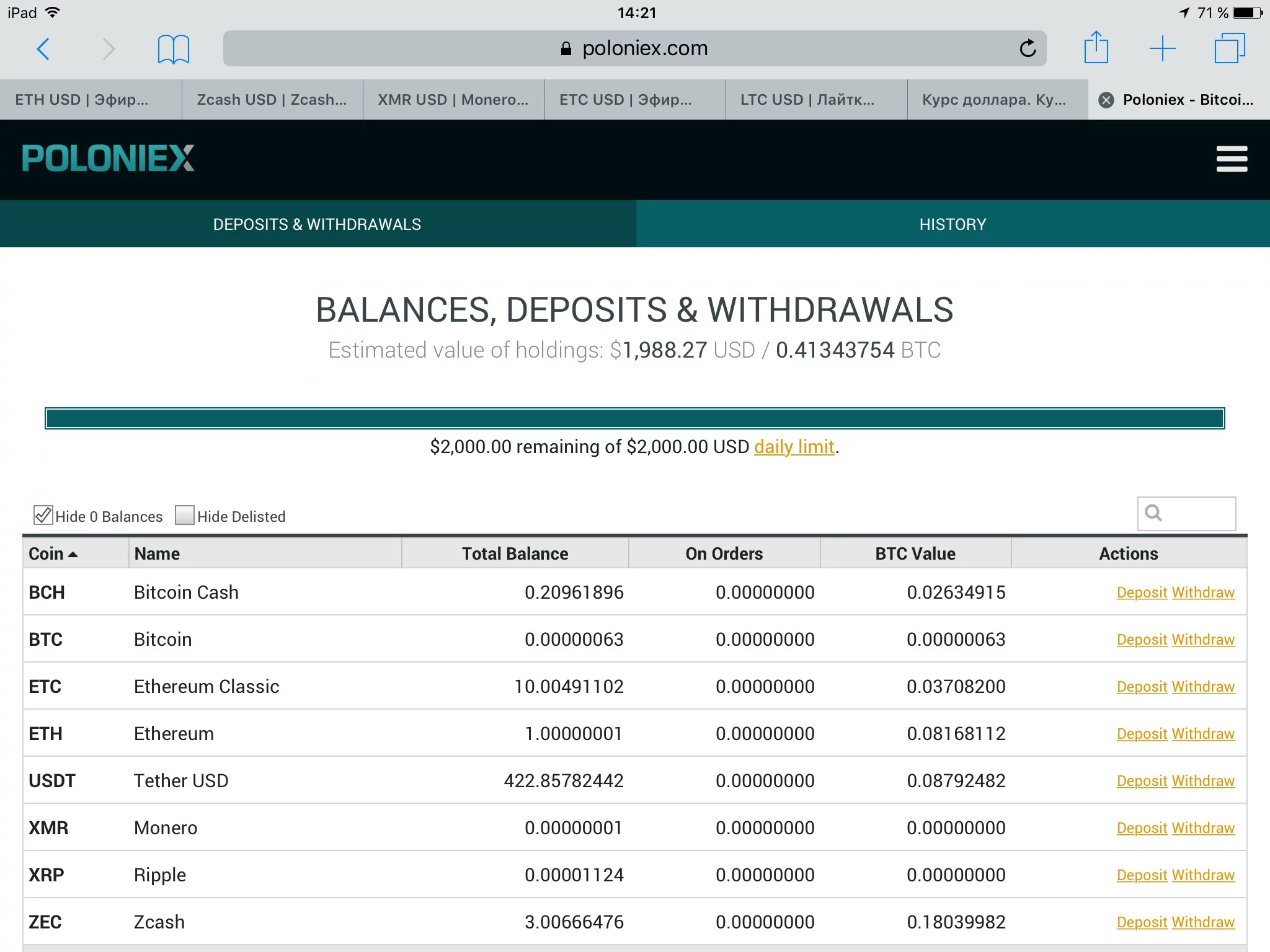
Task: Click Withdraw for Tether USD
Action: (x=1203, y=781)
